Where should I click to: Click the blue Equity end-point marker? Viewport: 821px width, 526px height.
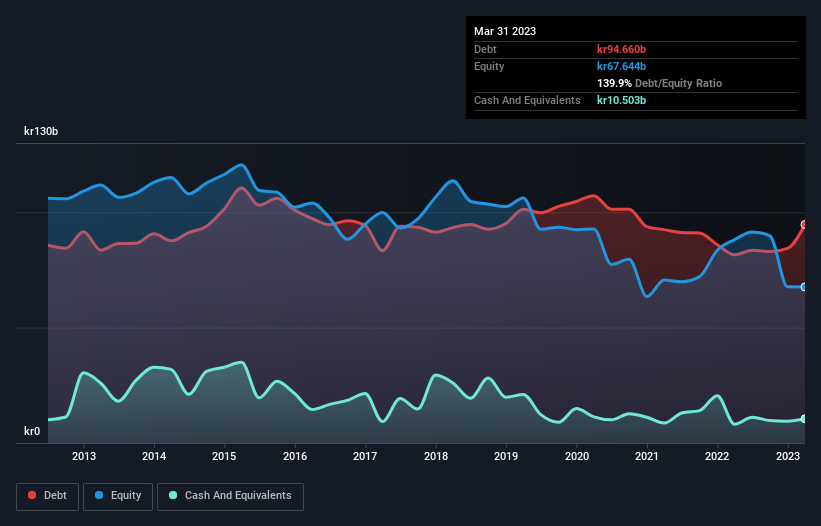(x=804, y=287)
